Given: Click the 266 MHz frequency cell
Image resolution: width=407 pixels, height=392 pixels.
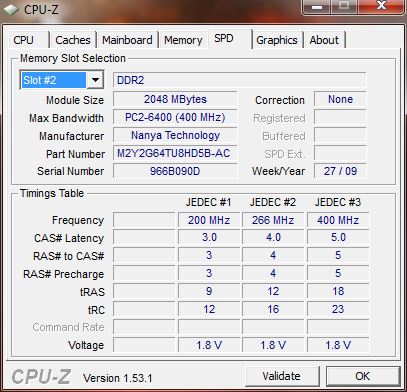Looking at the screenshot, I should coord(273,220).
